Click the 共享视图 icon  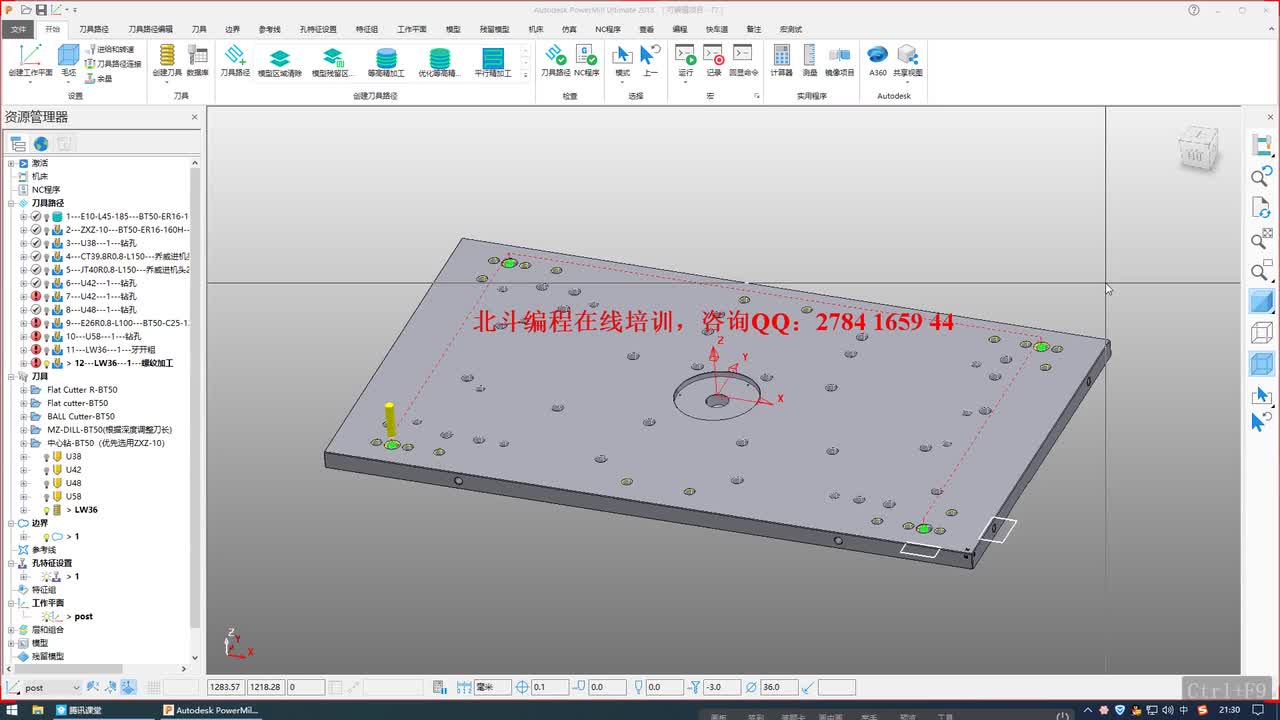tap(907, 60)
